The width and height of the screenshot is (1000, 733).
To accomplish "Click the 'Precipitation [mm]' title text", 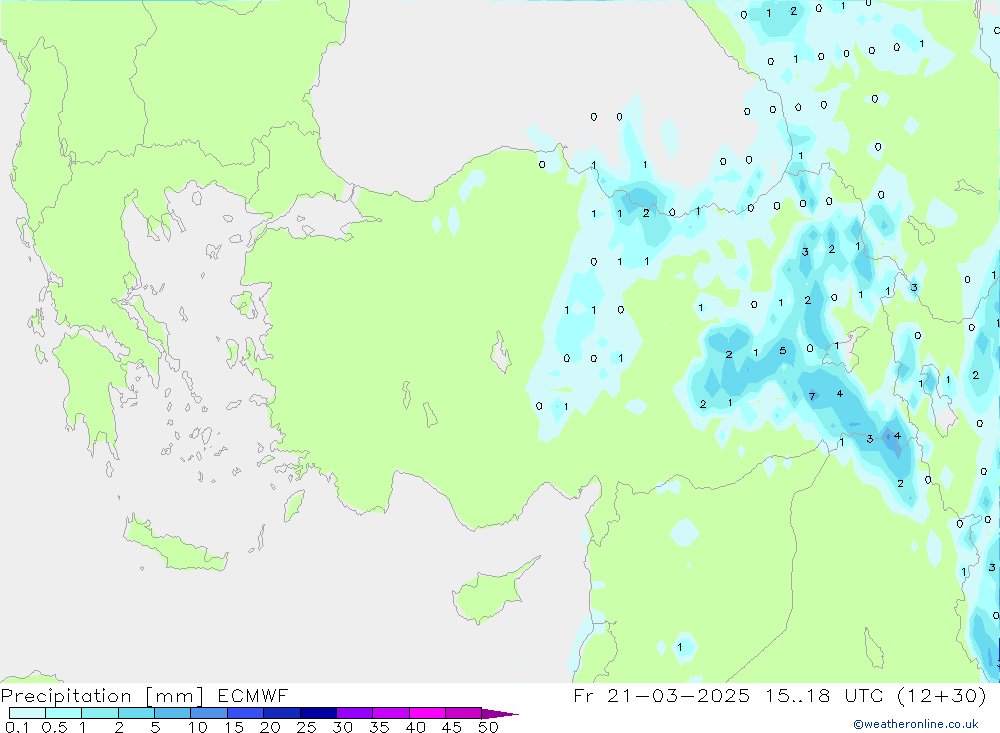I will pos(103,695).
